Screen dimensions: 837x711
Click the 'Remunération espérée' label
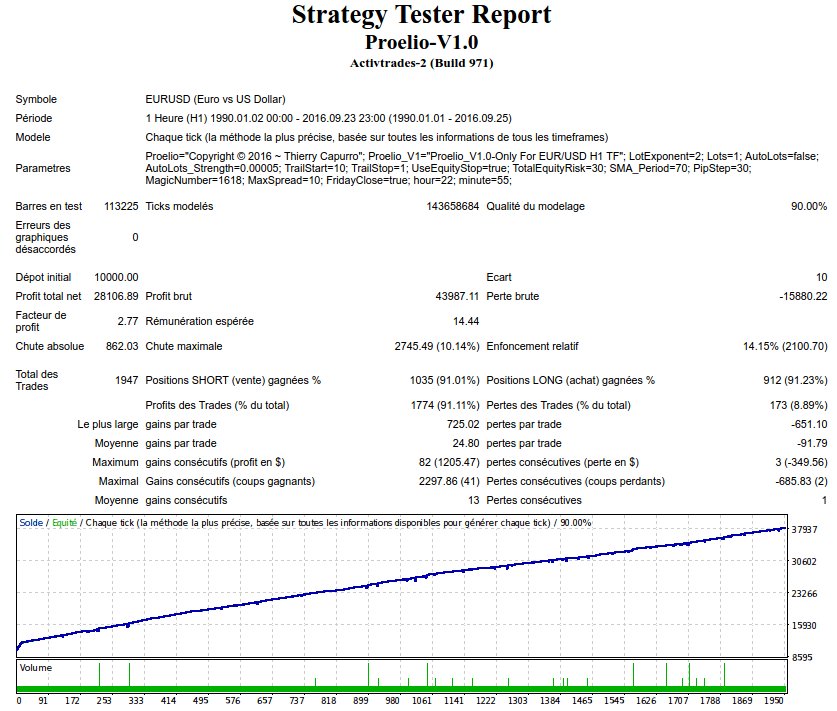[199, 321]
